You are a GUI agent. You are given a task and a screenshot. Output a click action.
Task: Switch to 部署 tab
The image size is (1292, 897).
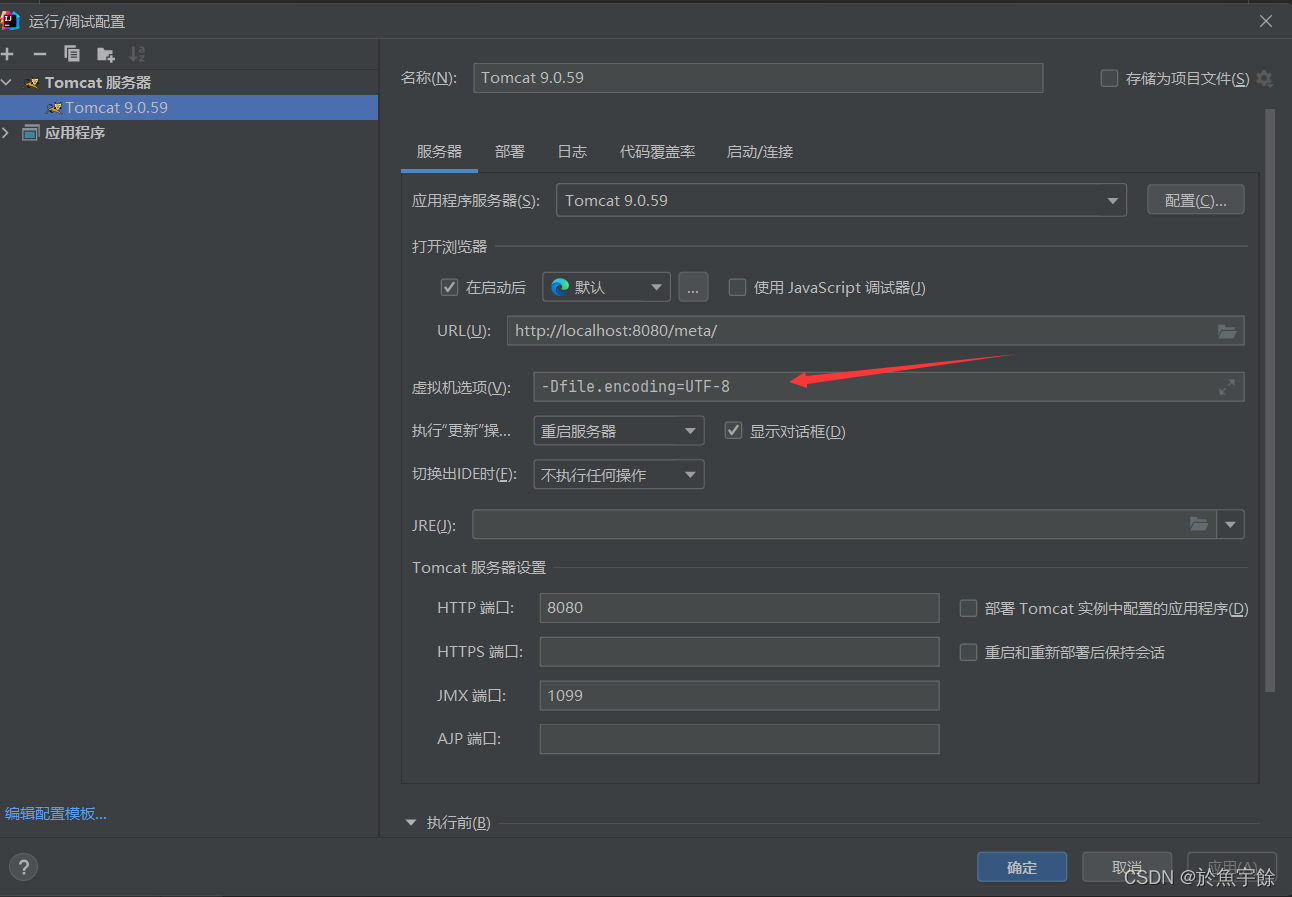509,152
